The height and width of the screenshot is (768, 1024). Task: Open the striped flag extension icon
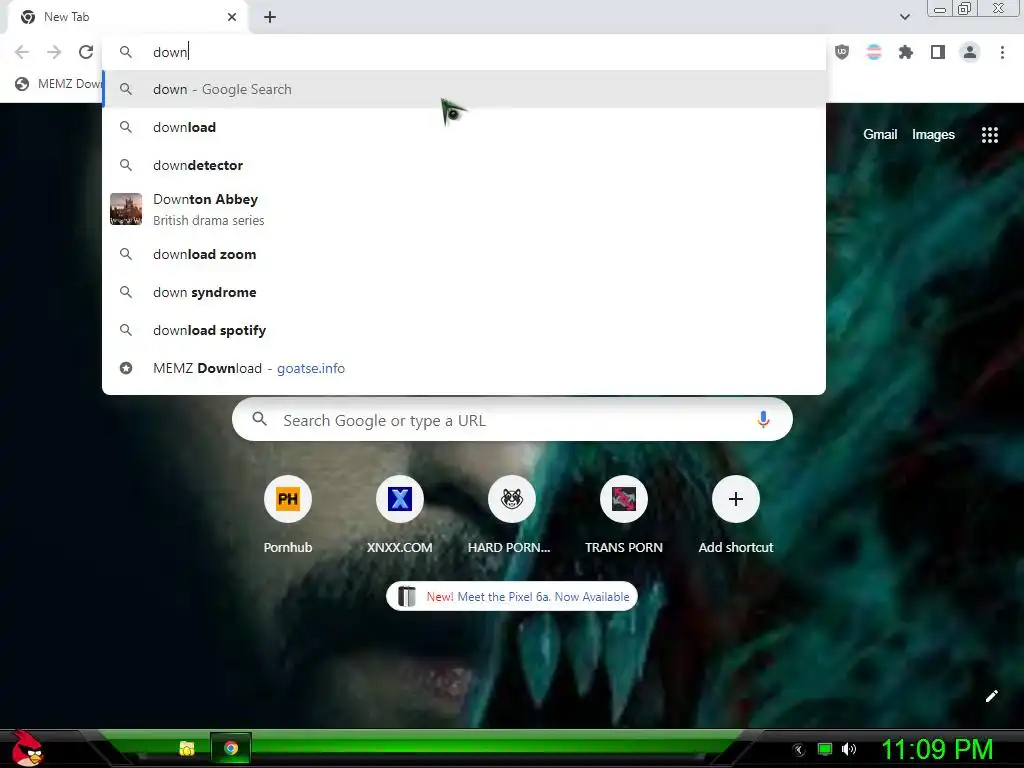874,52
